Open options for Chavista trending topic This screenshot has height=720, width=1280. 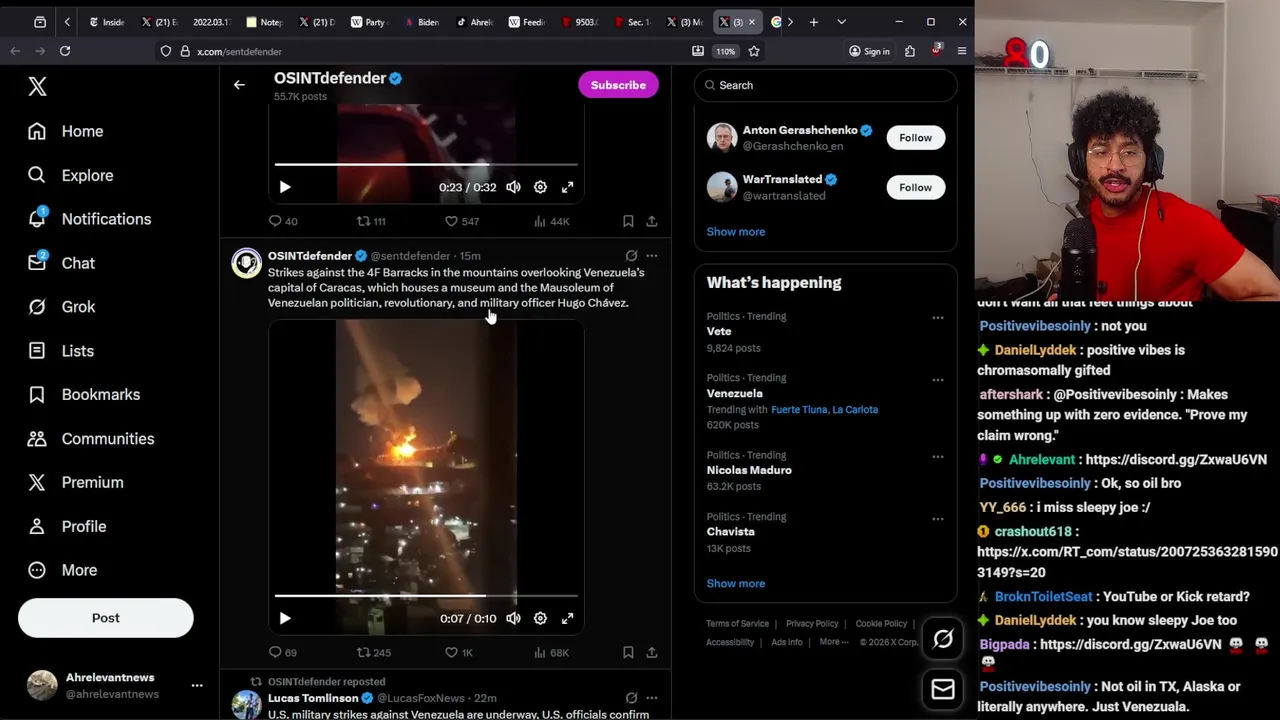(938, 518)
